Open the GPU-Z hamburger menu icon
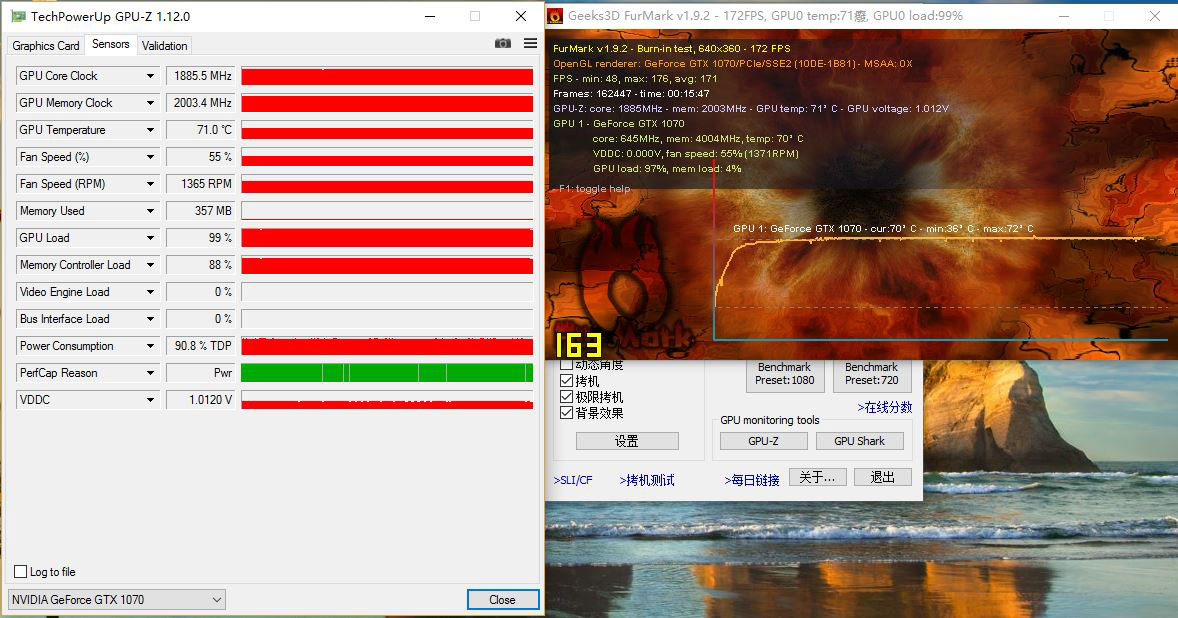 tap(530, 44)
